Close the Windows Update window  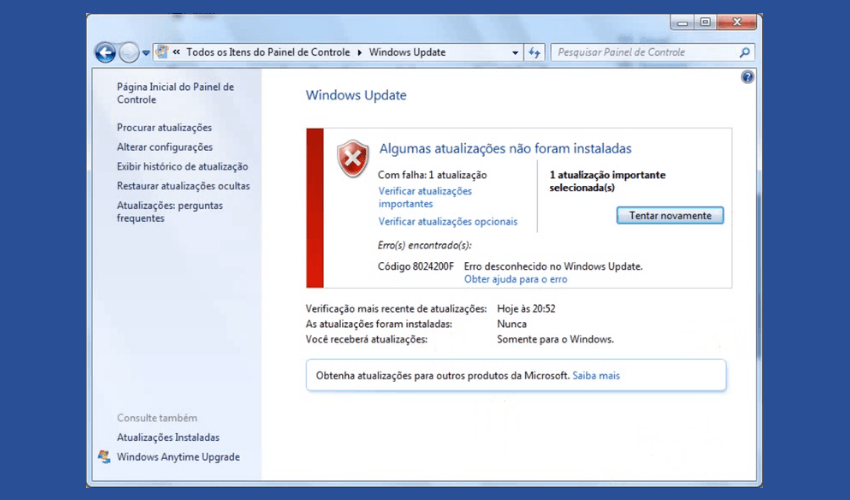(737, 22)
